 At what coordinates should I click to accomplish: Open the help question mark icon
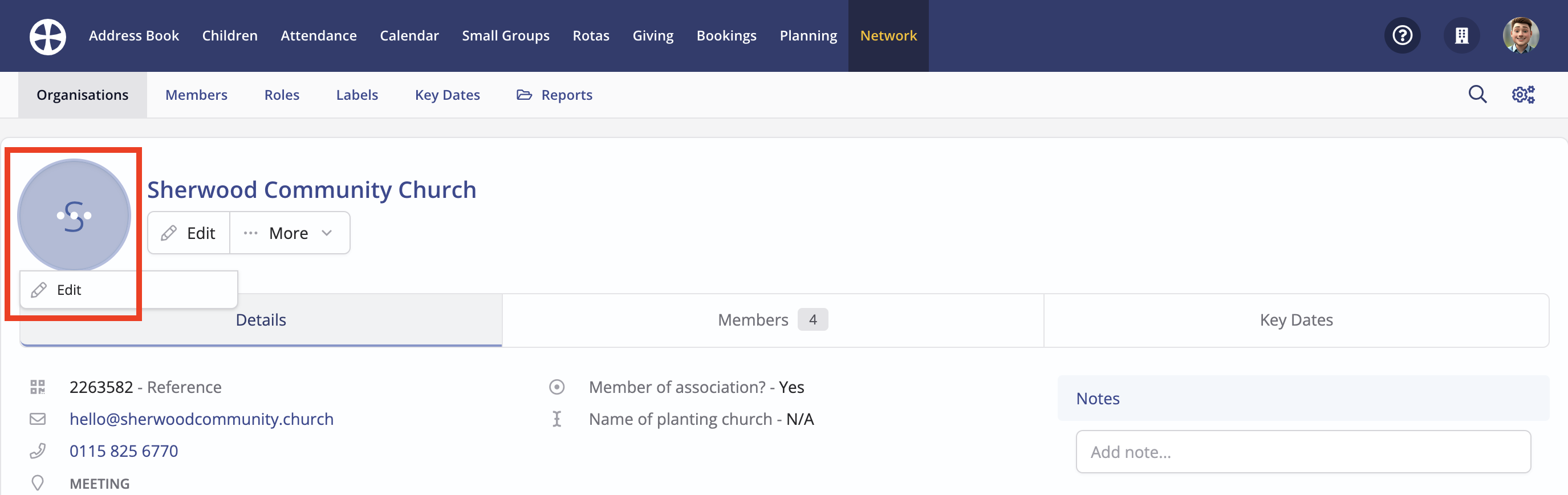(1403, 35)
